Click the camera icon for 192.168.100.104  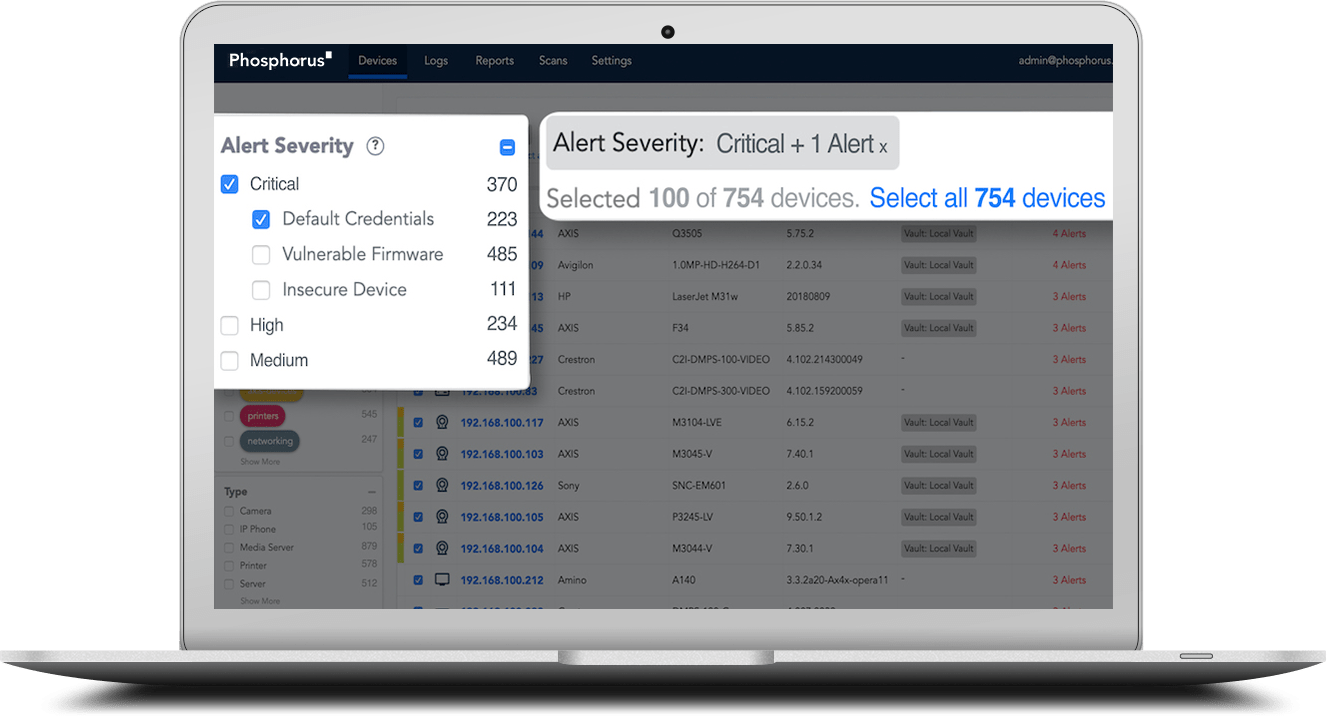click(442, 549)
